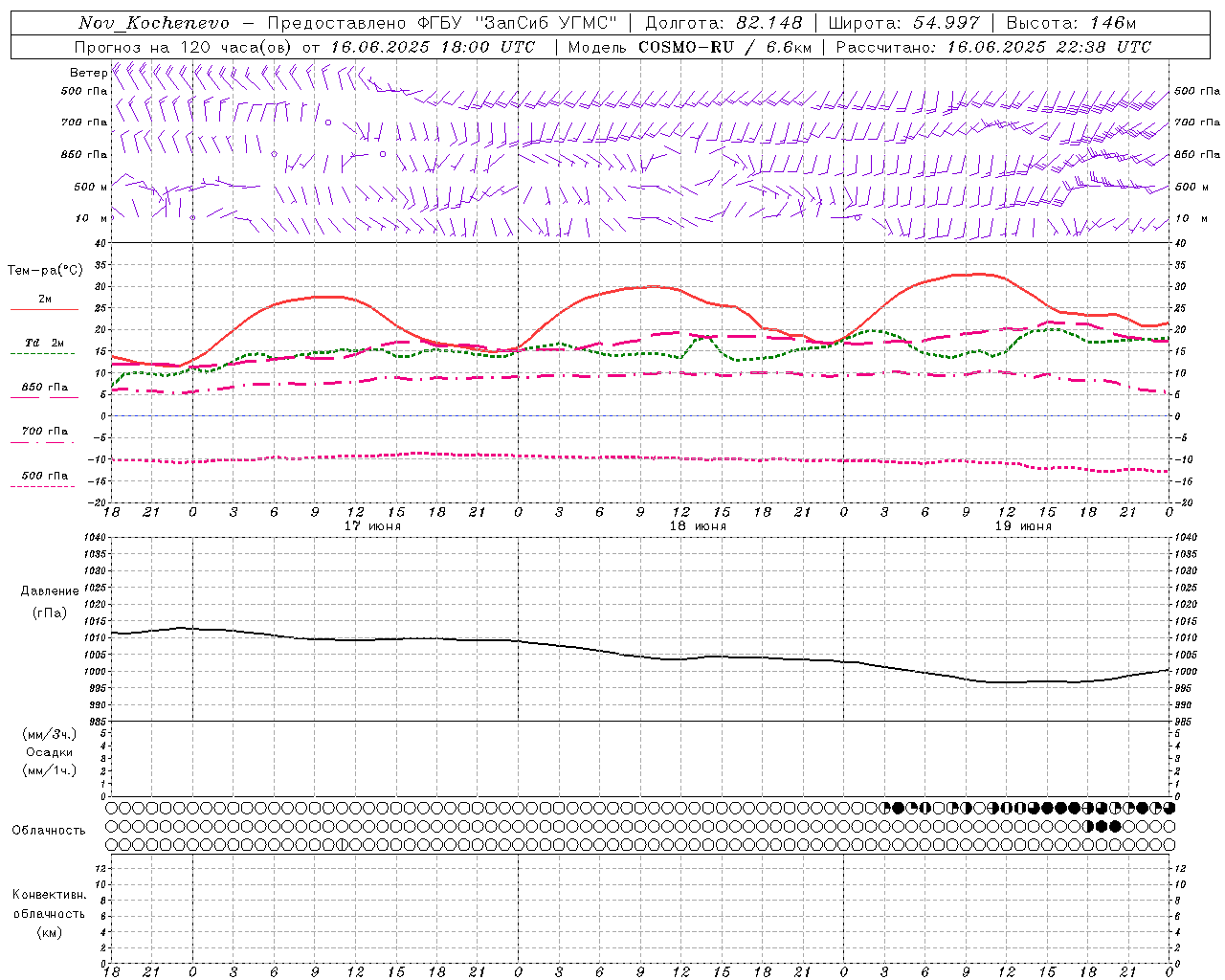Click the Модель COSMO-RU / 6.6км label
The height and width of the screenshot is (980, 1225).
[689, 47]
